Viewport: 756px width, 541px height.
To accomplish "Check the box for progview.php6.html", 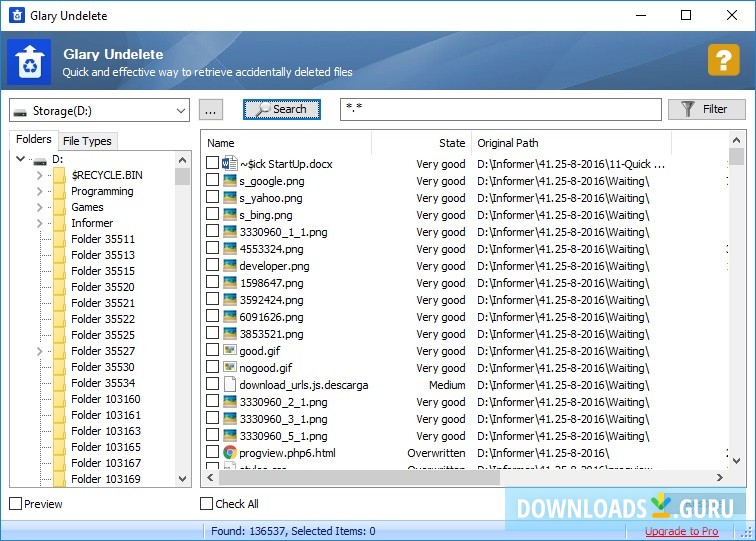I will pyautogui.click(x=212, y=451).
